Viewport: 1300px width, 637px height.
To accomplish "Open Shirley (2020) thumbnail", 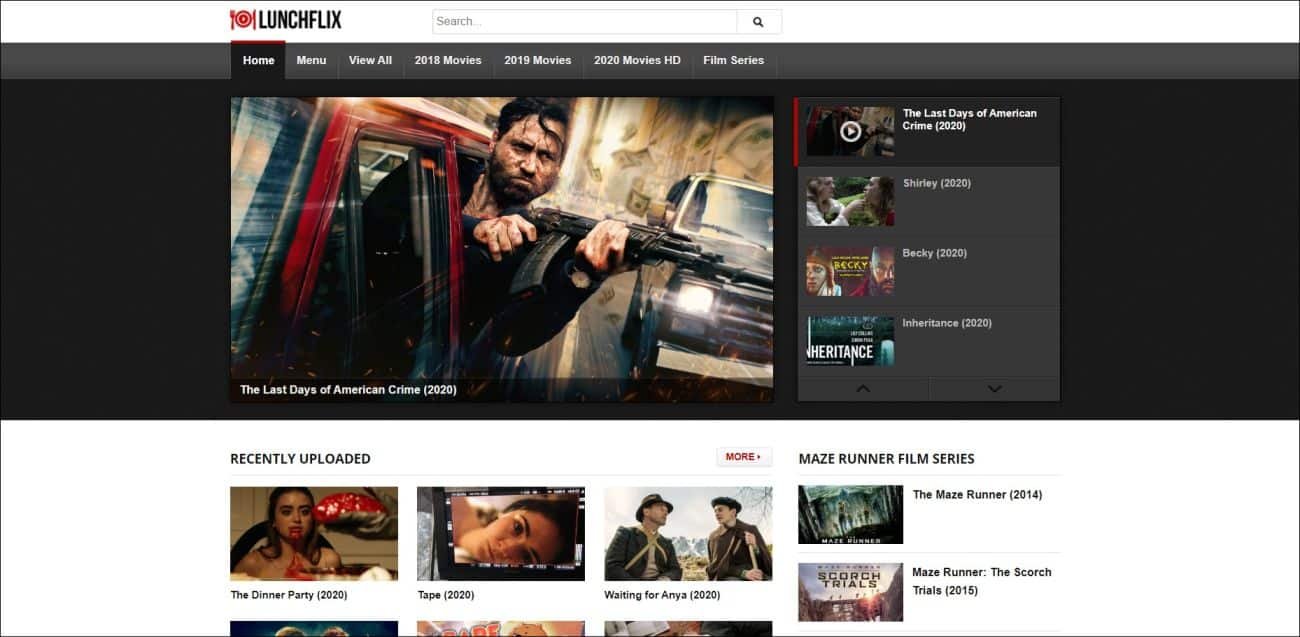I will coord(850,201).
